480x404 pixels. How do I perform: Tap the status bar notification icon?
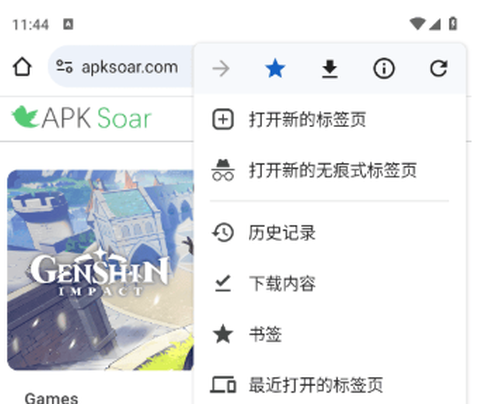[68, 24]
